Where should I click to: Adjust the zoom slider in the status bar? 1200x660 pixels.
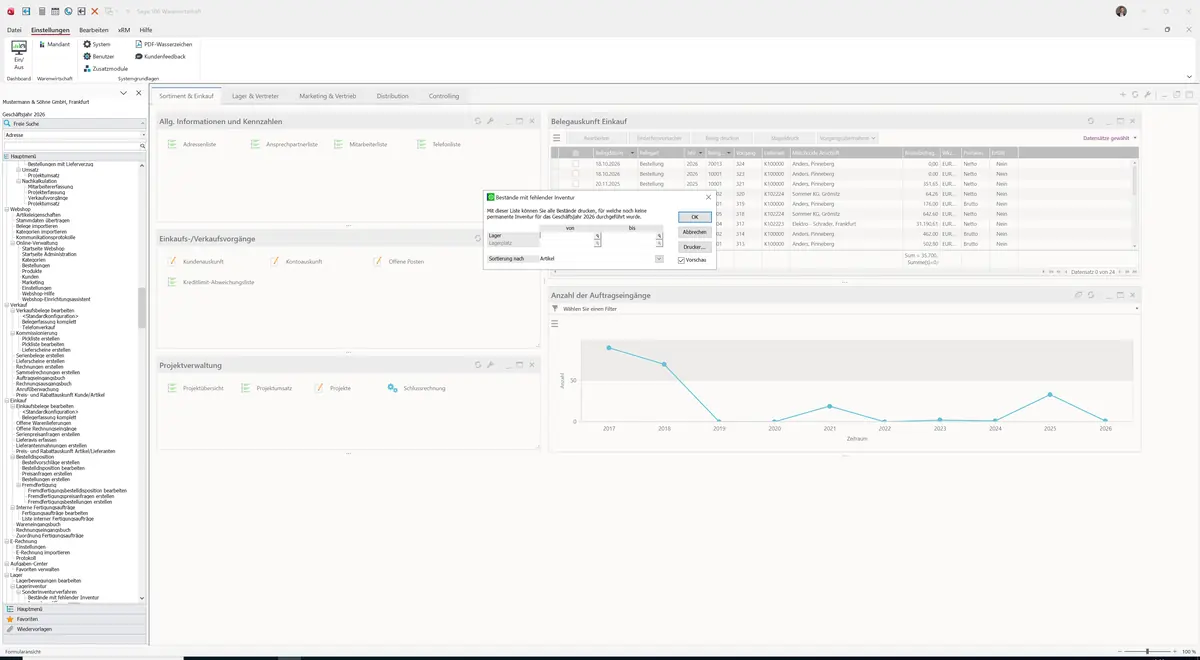[1146, 651]
